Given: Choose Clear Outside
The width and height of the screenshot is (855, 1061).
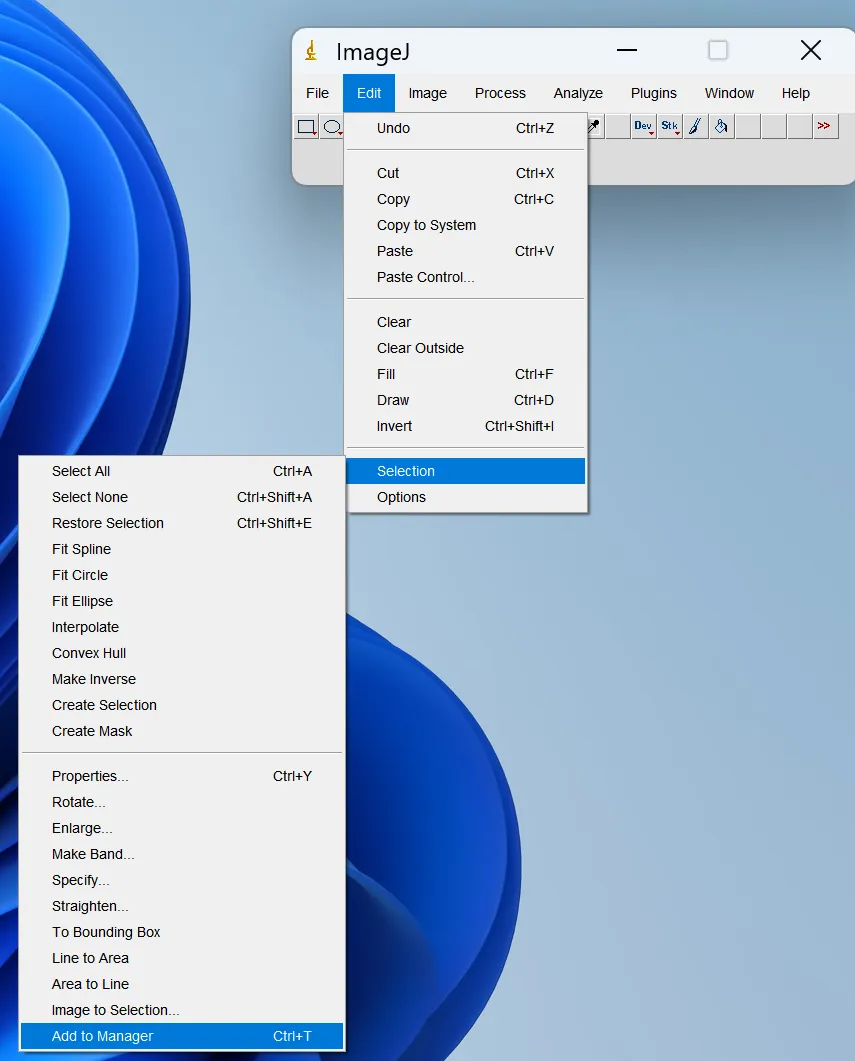Looking at the screenshot, I should point(465,348).
